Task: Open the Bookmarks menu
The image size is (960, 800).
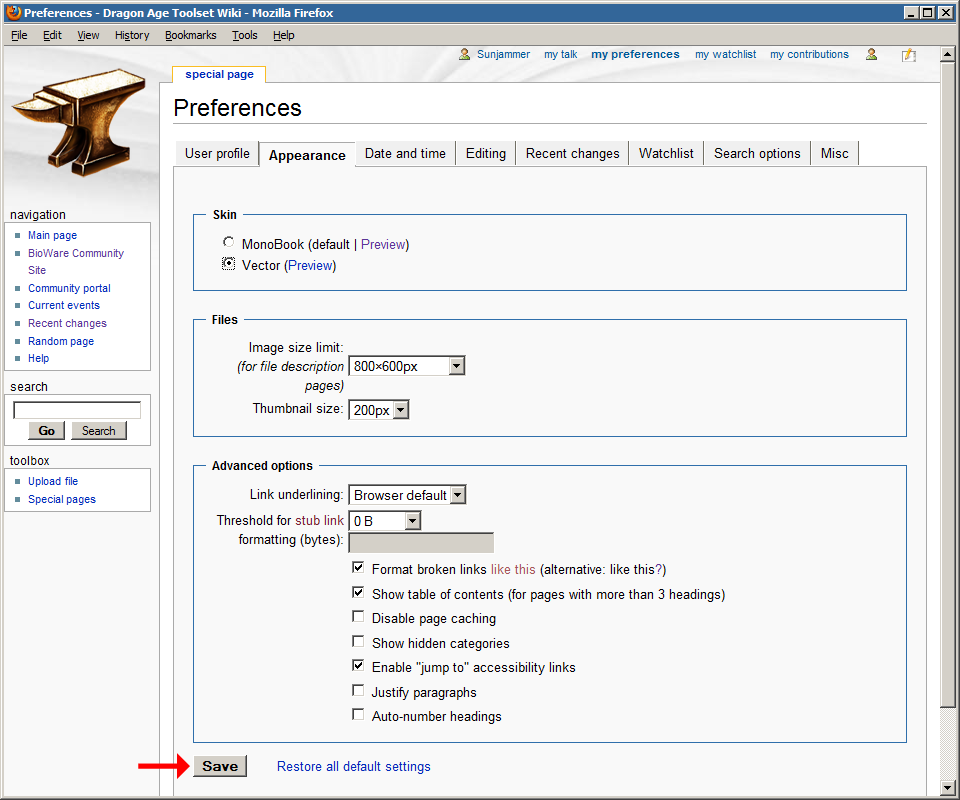Action: pos(190,35)
